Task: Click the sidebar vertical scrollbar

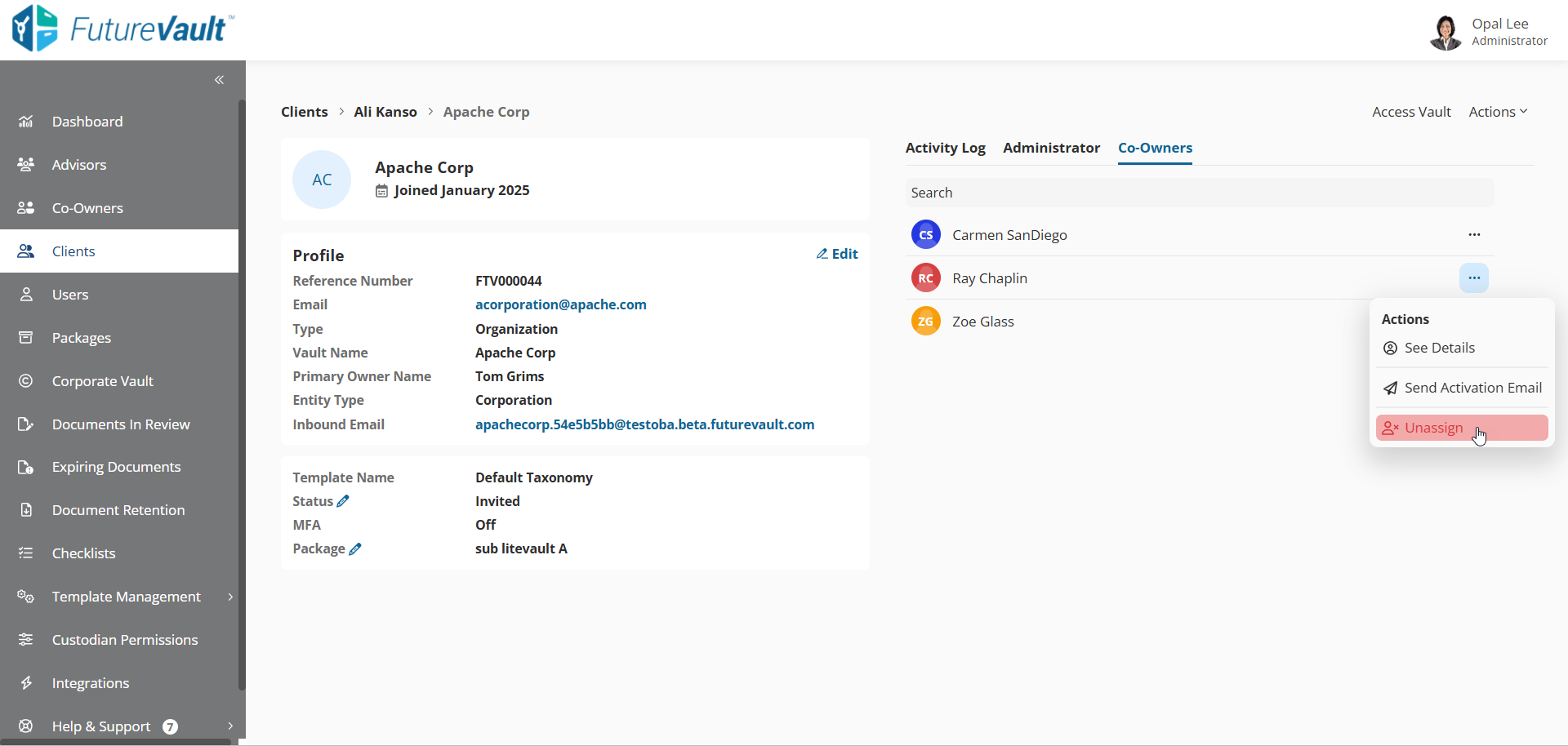Action: [x=242, y=395]
